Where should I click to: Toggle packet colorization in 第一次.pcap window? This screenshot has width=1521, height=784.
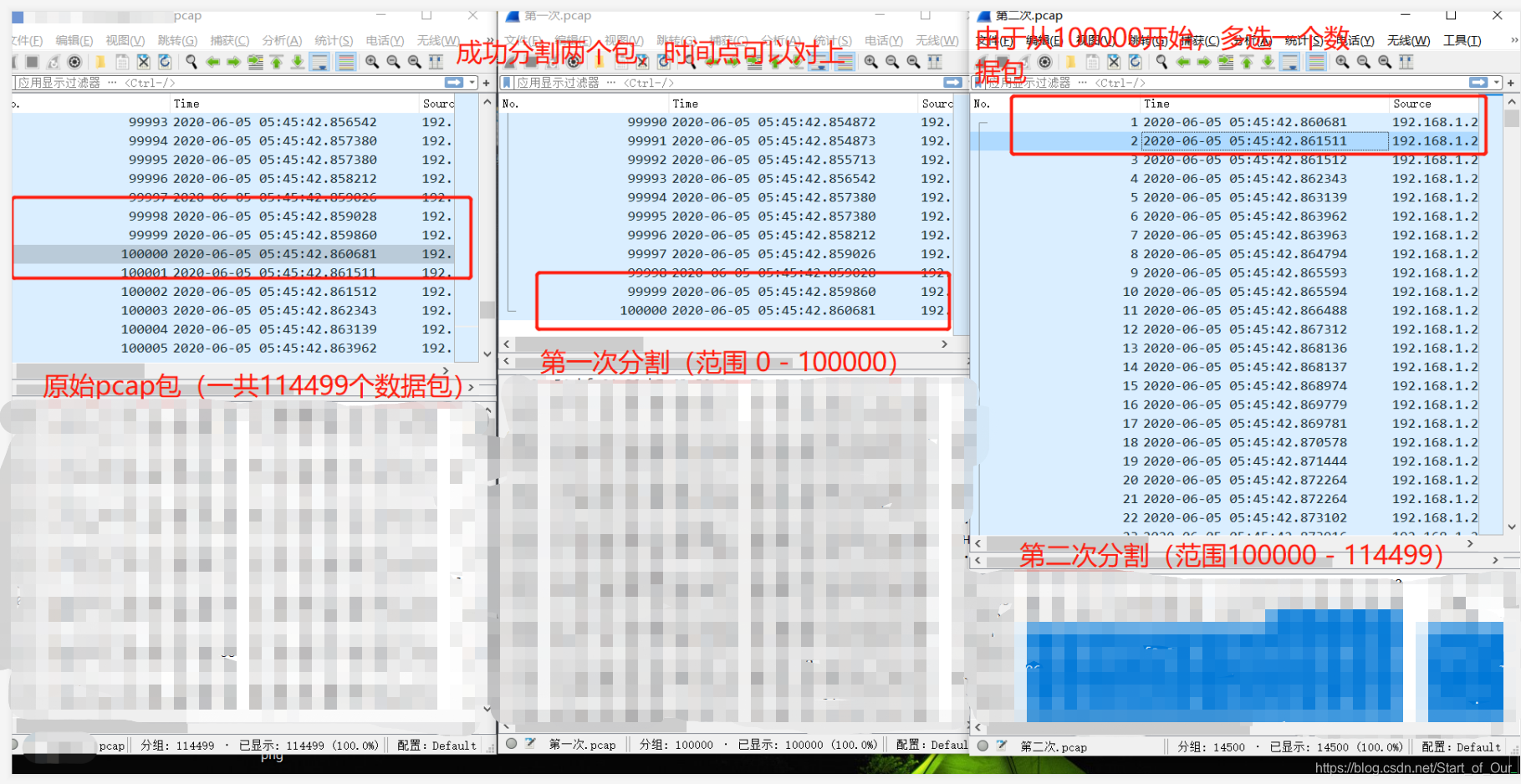point(845,62)
